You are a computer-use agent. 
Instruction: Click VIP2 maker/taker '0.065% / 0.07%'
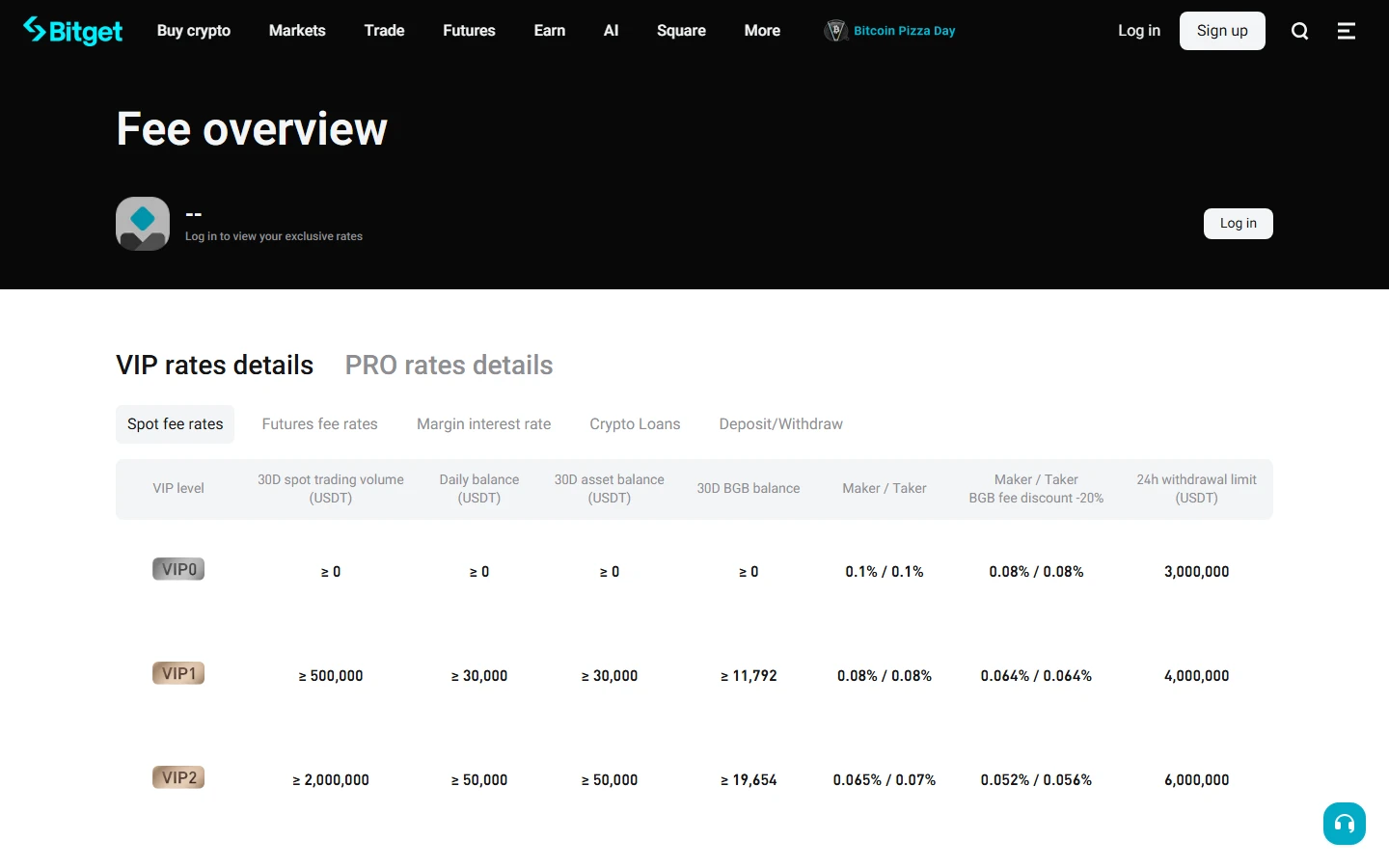tap(885, 780)
